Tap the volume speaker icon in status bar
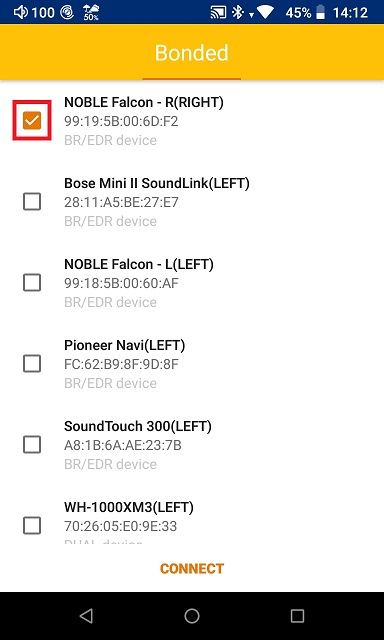 [x=21, y=12]
